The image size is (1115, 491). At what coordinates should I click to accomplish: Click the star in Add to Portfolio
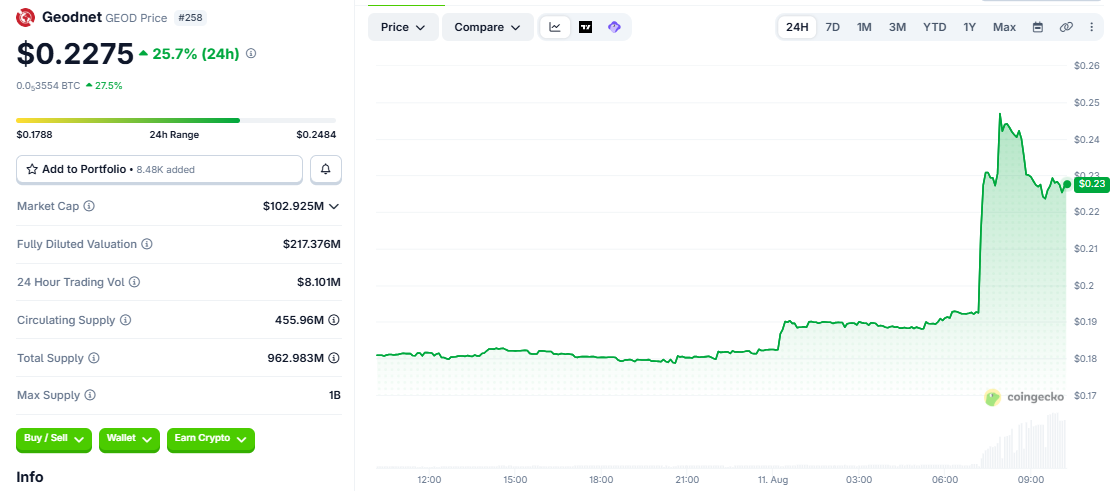tap(32, 169)
